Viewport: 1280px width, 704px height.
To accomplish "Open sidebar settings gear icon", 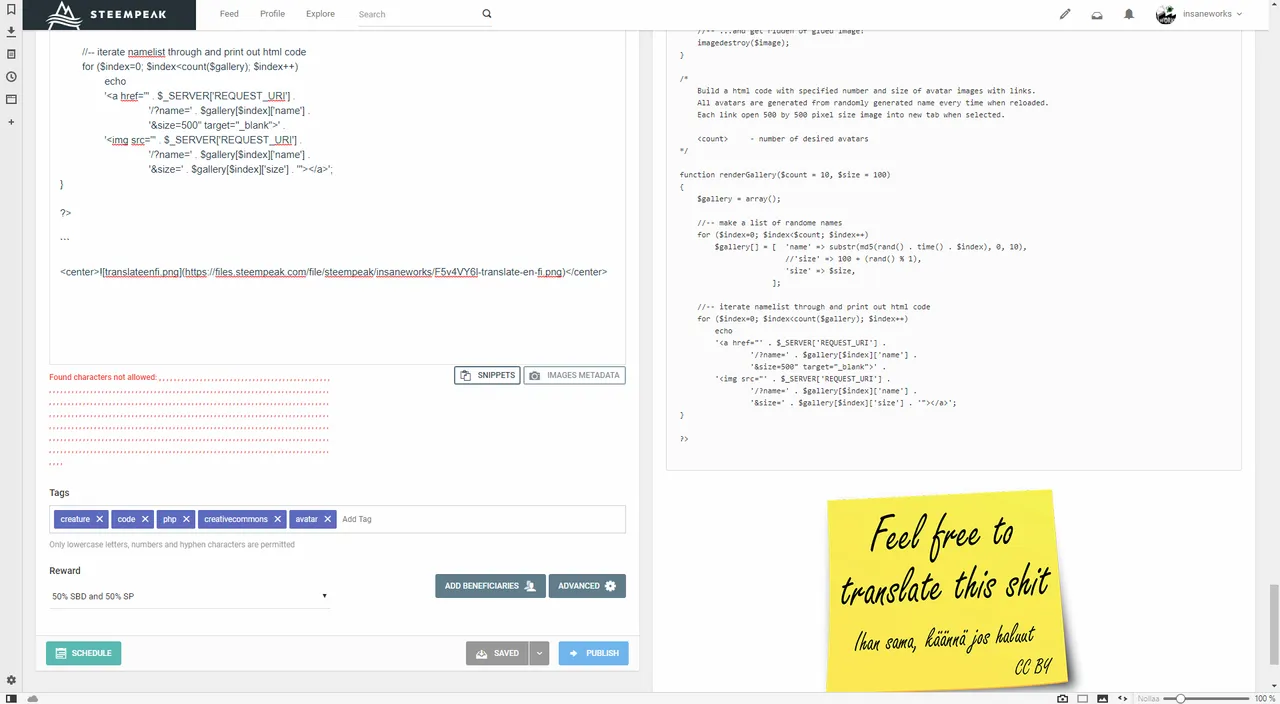I will coord(11,680).
